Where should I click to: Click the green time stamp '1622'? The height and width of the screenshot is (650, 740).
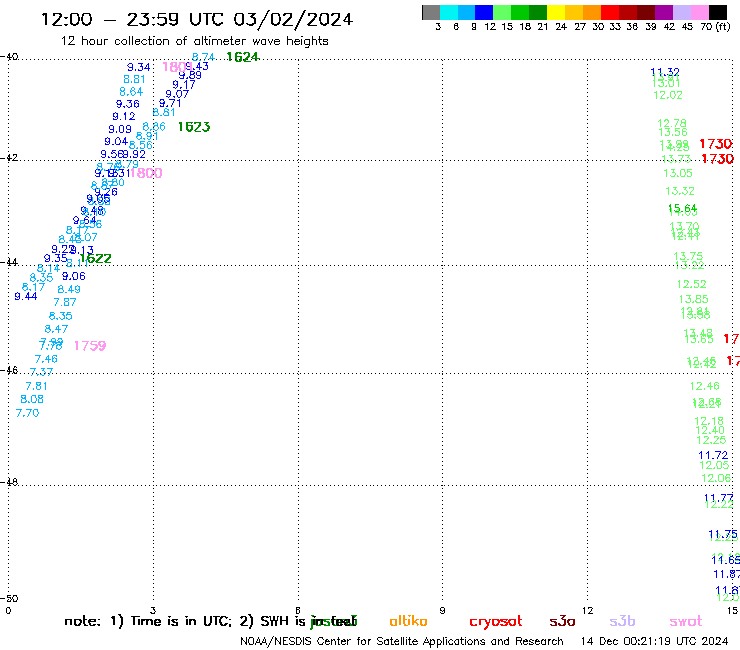[x=95, y=259]
